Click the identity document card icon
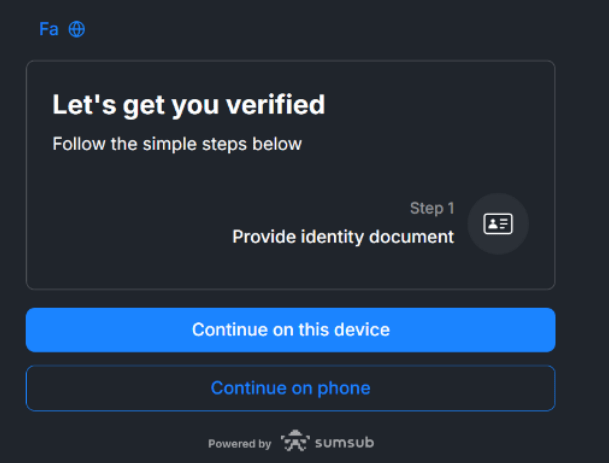This screenshot has height=463, width=609. (498, 224)
